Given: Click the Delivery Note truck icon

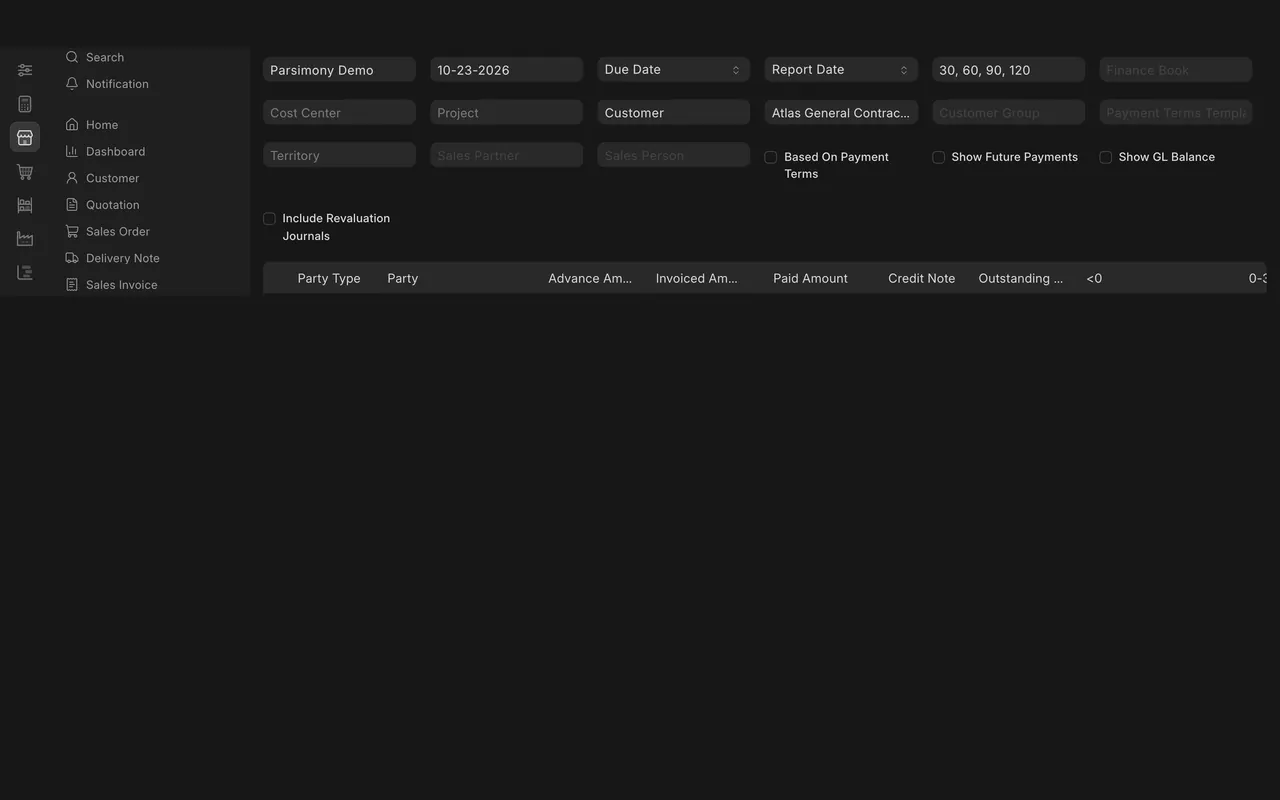Looking at the screenshot, I should [72, 258].
